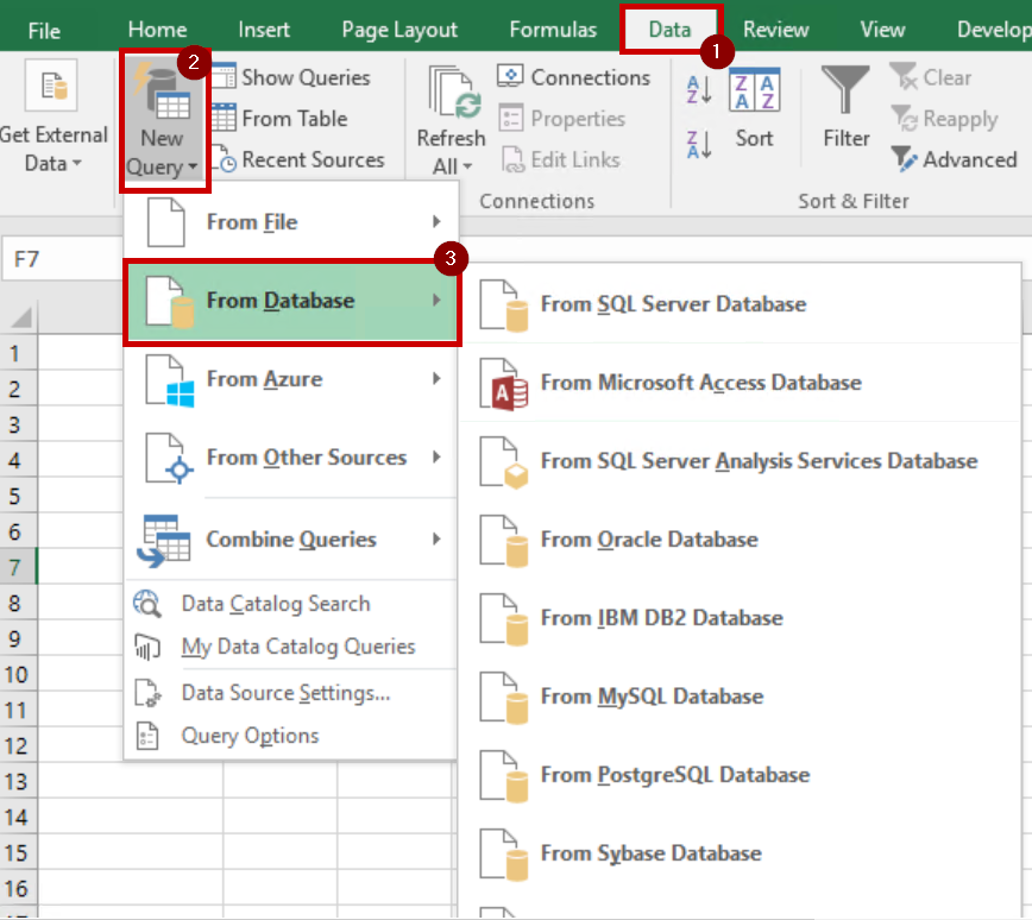Click the Show Queries icon
The image size is (1032, 920).
[223, 77]
